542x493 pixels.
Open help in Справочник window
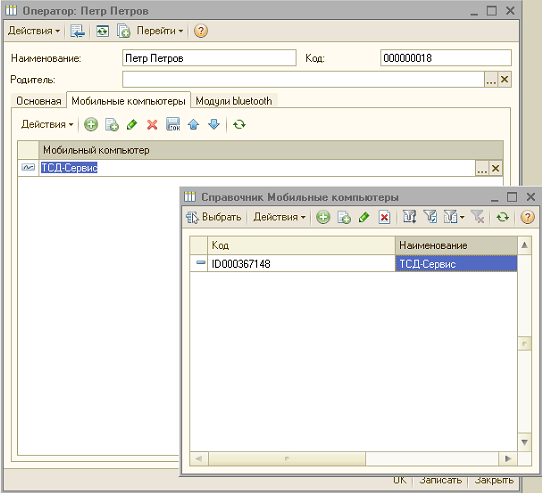click(527, 217)
